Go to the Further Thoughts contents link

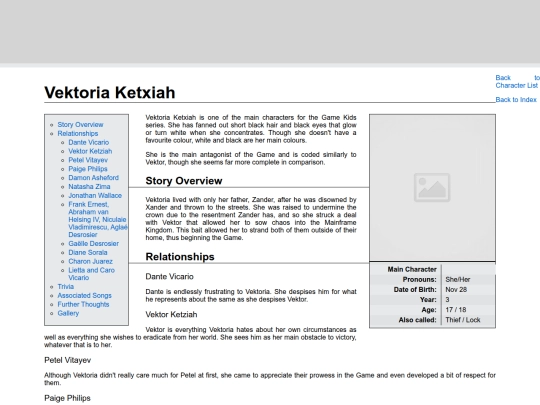83,304
